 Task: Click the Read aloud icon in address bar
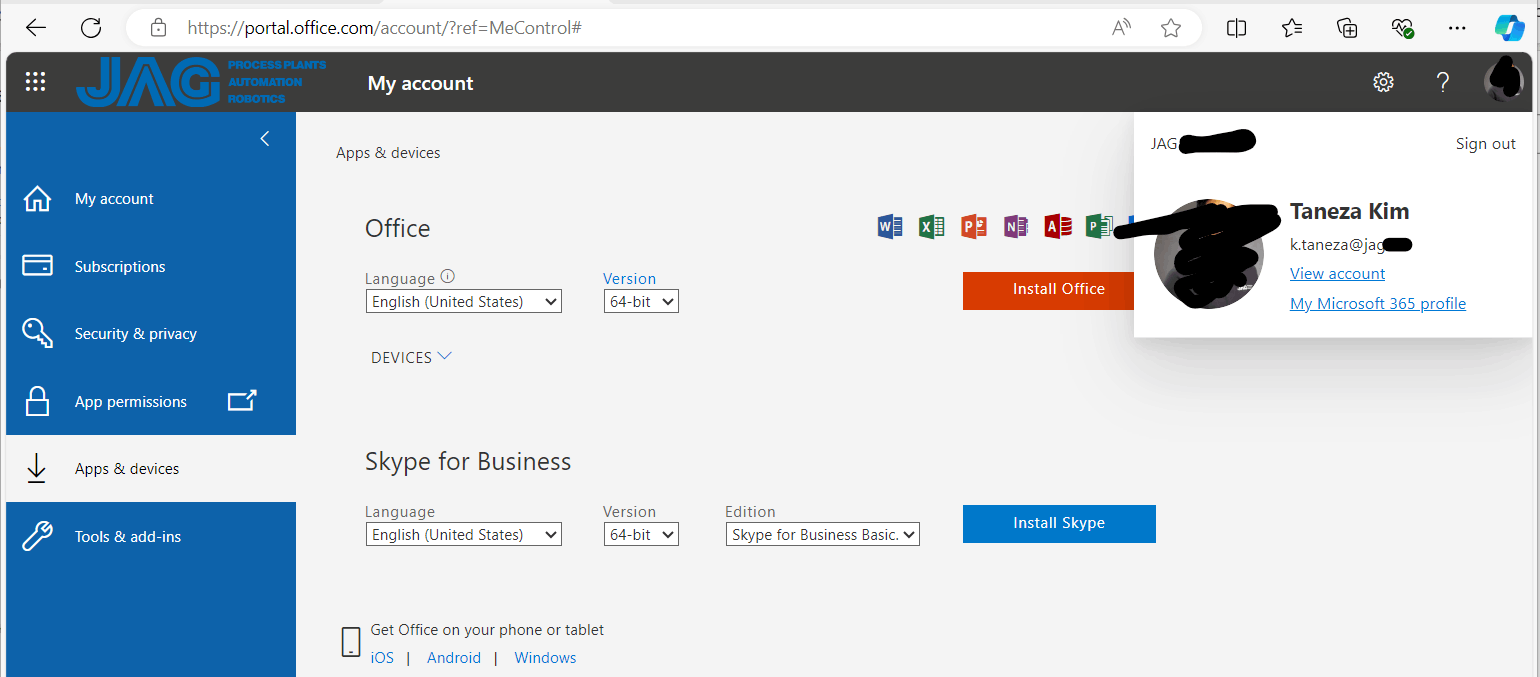tap(1122, 28)
